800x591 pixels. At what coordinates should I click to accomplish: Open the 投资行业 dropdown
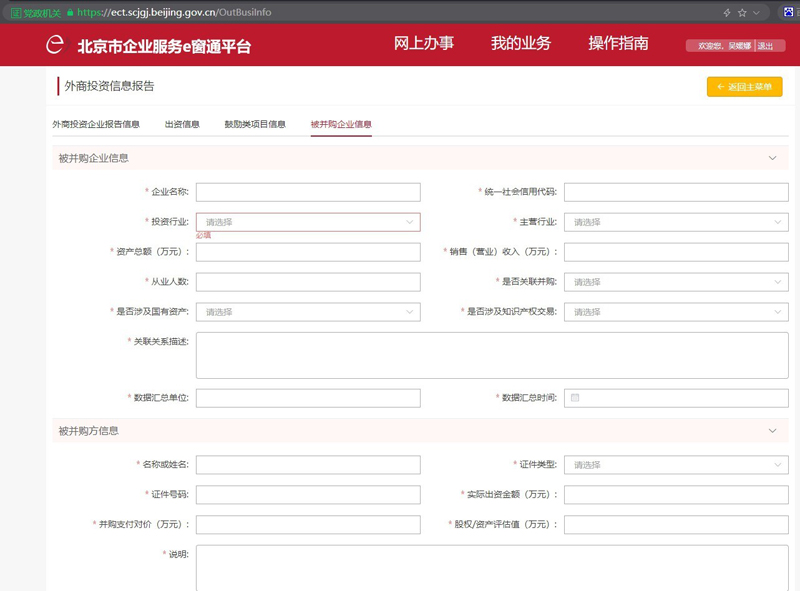click(308, 222)
